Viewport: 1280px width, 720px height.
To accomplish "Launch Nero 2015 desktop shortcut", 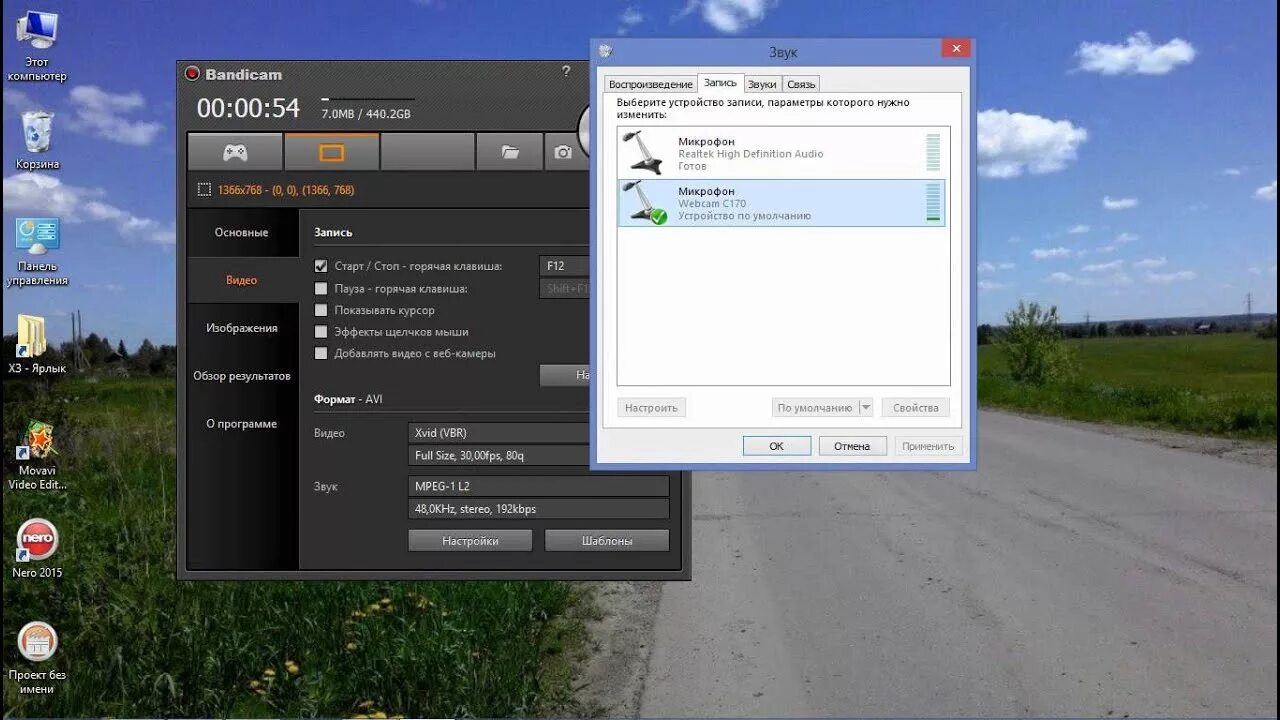I will click(x=37, y=548).
